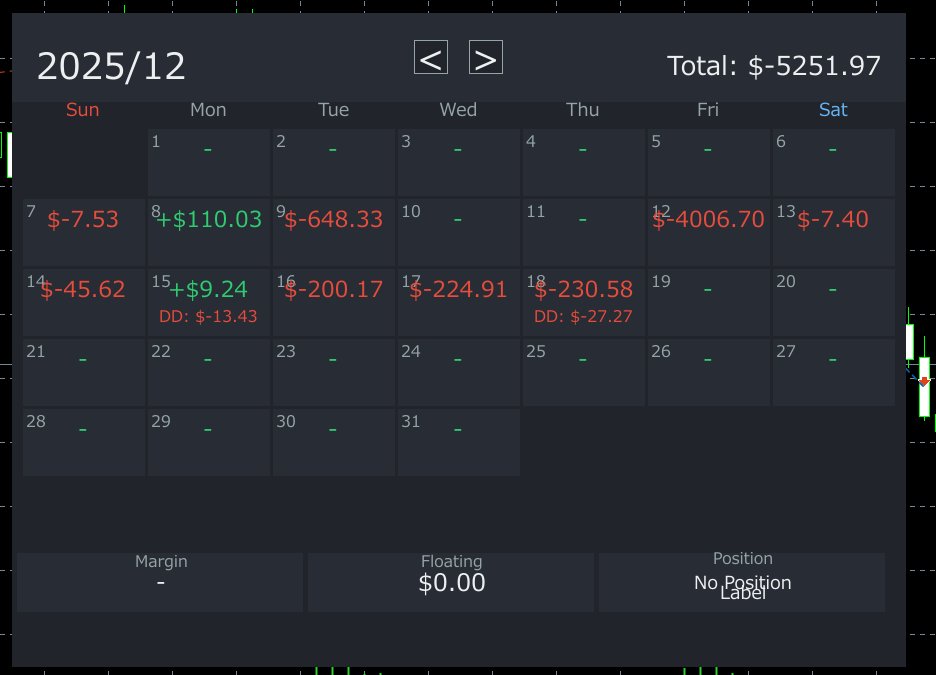936x675 pixels.
Task: Select the day 25 calendar cell
Action: (584, 372)
